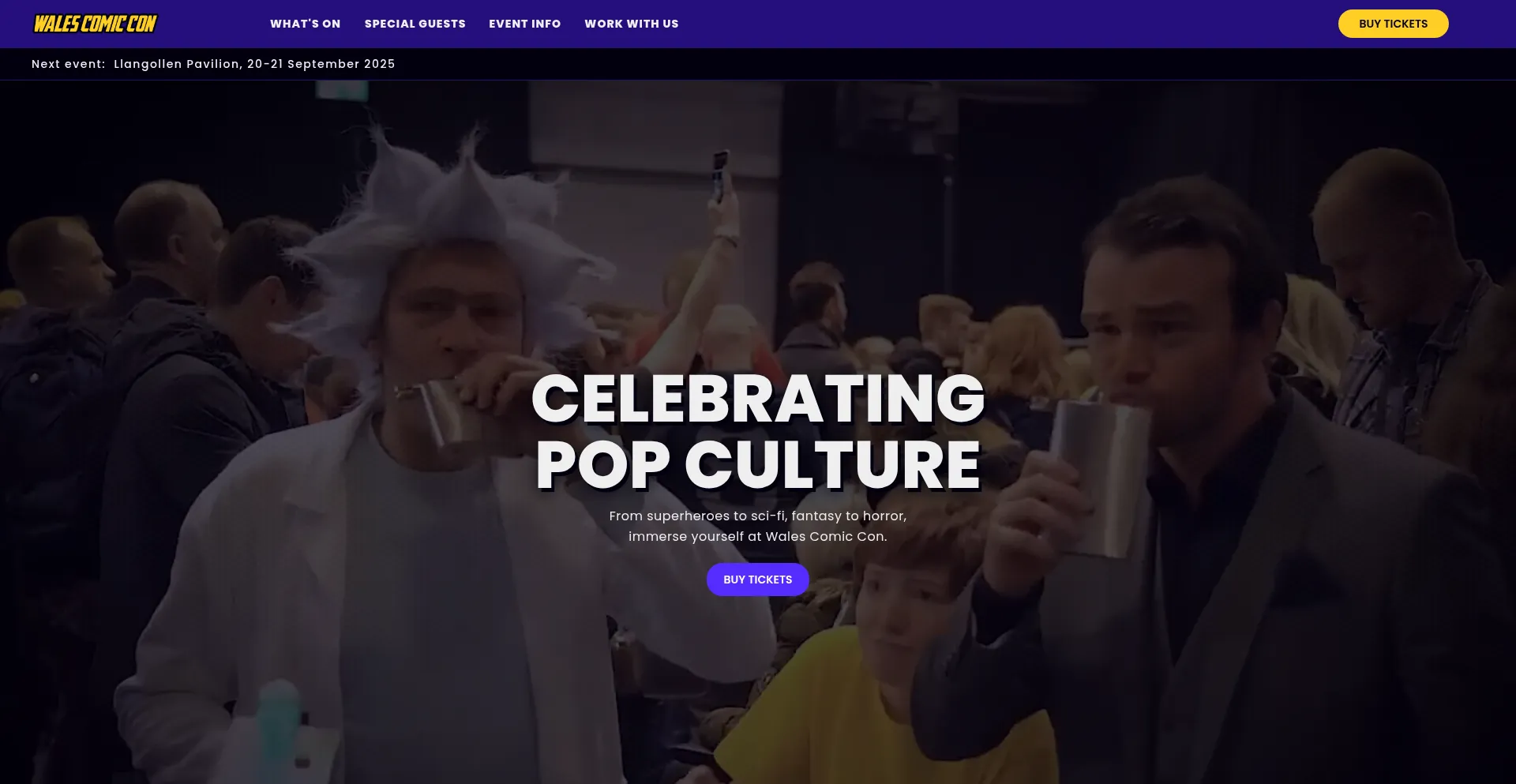This screenshot has width=1516, height=784.
Task: Click the yellow Buy Tickets header button
Action: 1393,24
